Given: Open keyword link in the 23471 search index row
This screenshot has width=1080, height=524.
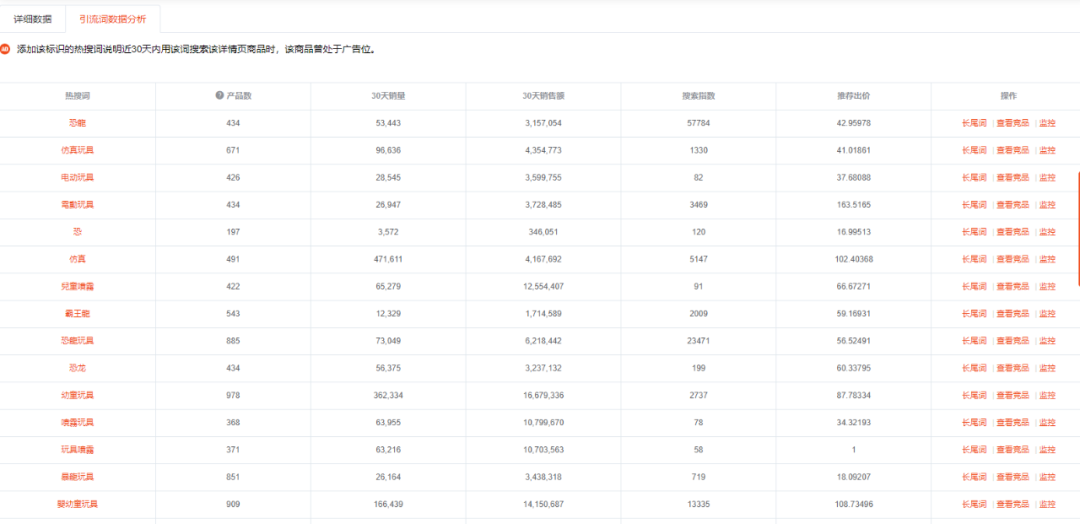Looking at the screenshot, I should (x=77, y=341).
